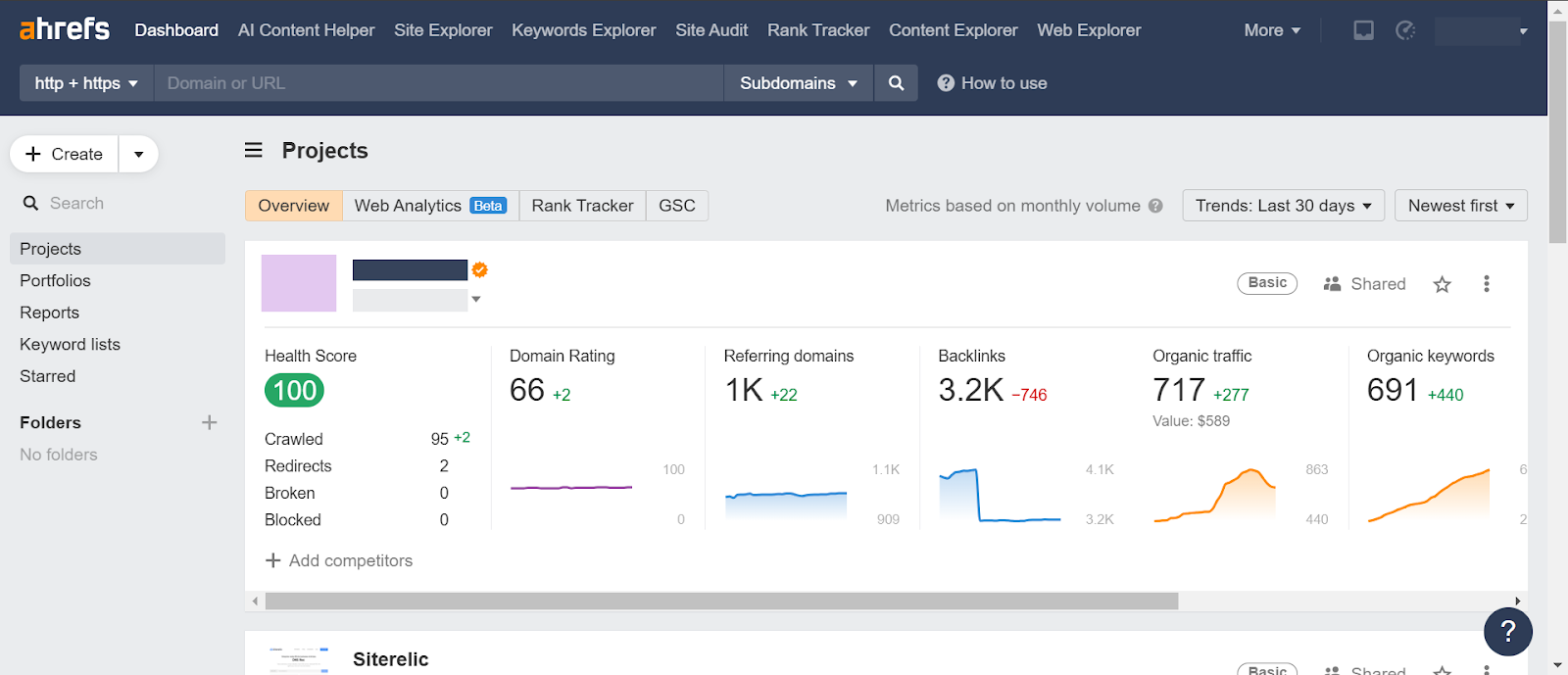Click the sidebar search magnifier icon
Image resolution: width=1568 pixels, height=675 pixels.
(31, 203)
